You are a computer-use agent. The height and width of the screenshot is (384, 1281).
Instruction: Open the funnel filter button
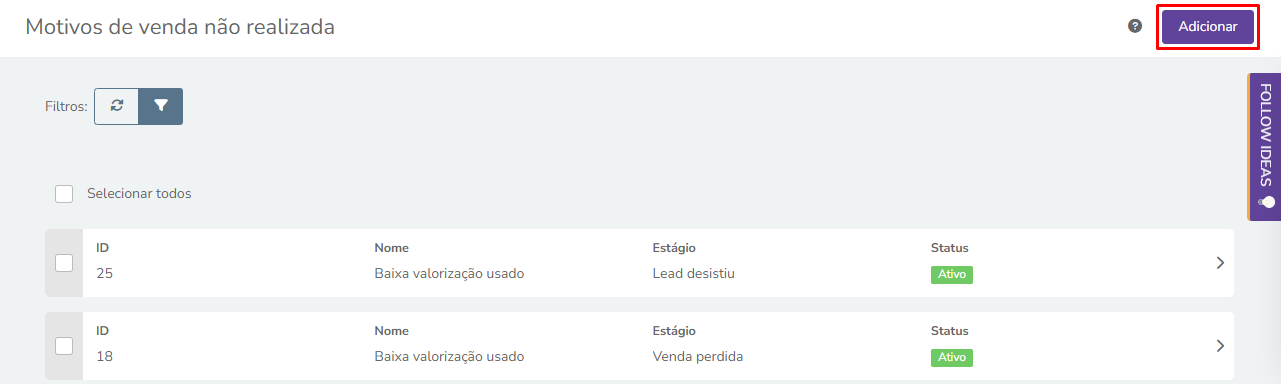[x=160, y=106]
